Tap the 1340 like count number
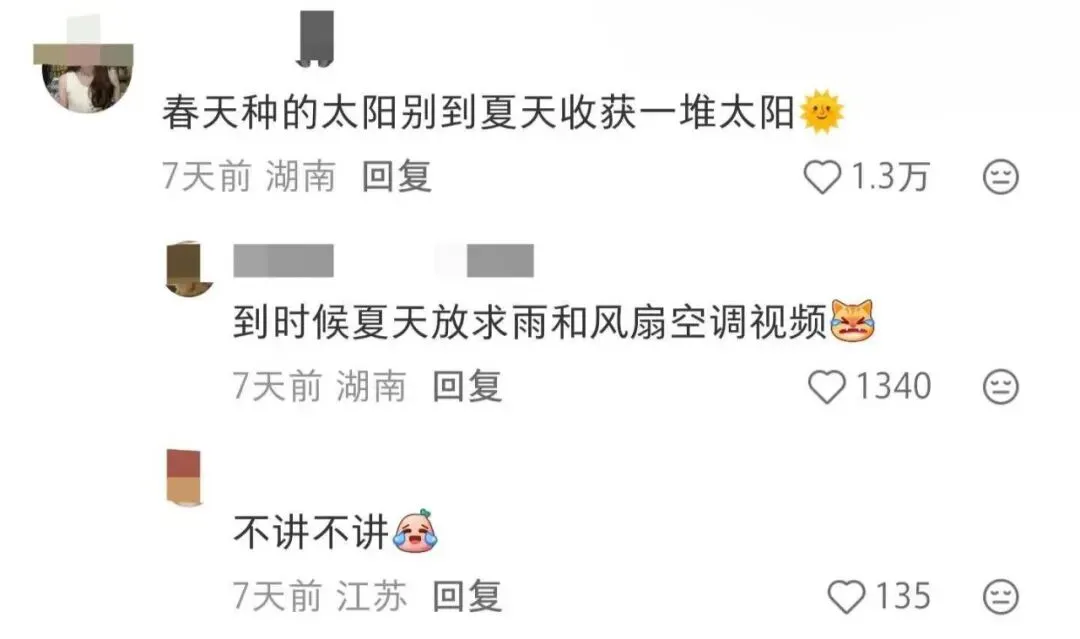Viewport: 1080px width, 639px height. tap(893, 387)
